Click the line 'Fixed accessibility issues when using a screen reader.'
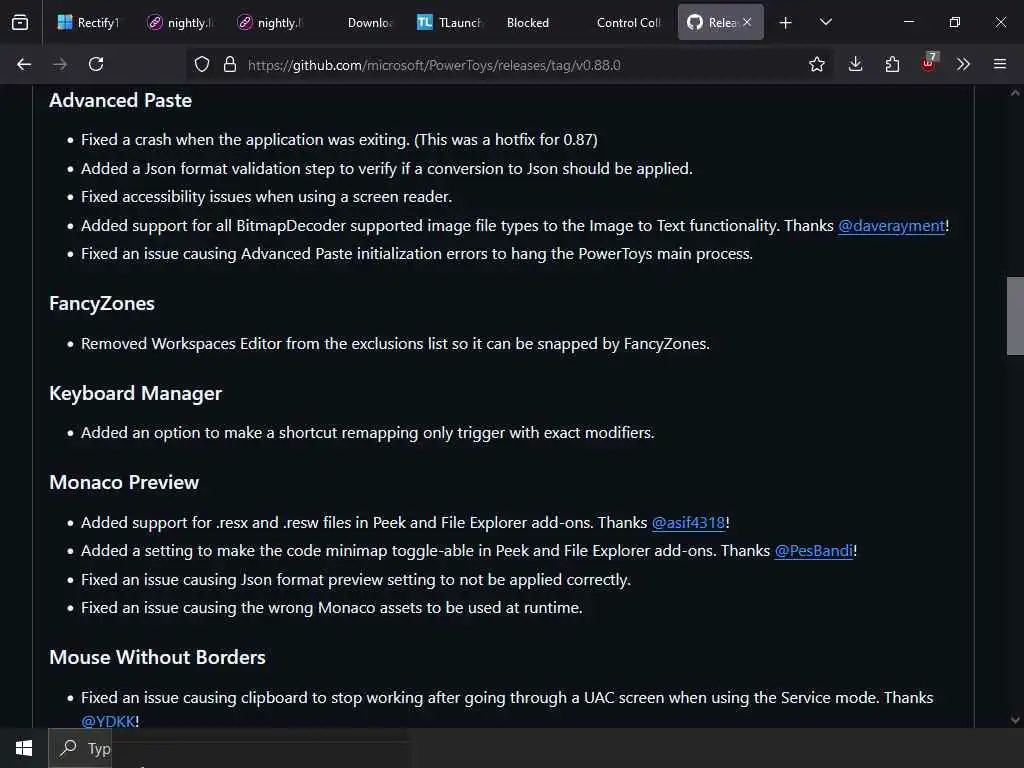The height and width of the screenshot is (768, 1024). click(266, 197)
